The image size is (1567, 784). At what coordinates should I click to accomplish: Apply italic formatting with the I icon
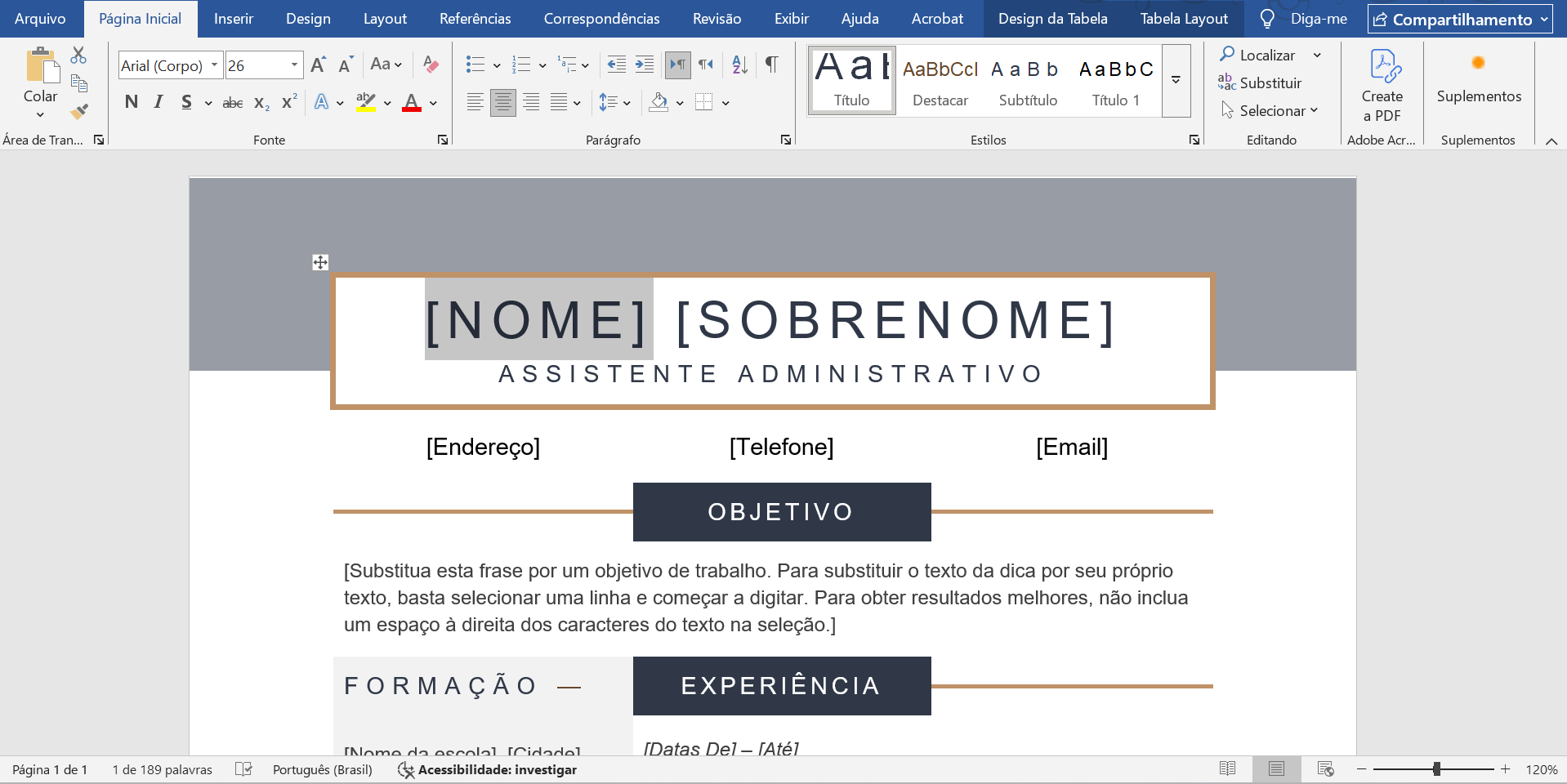[x=158, y=102]
